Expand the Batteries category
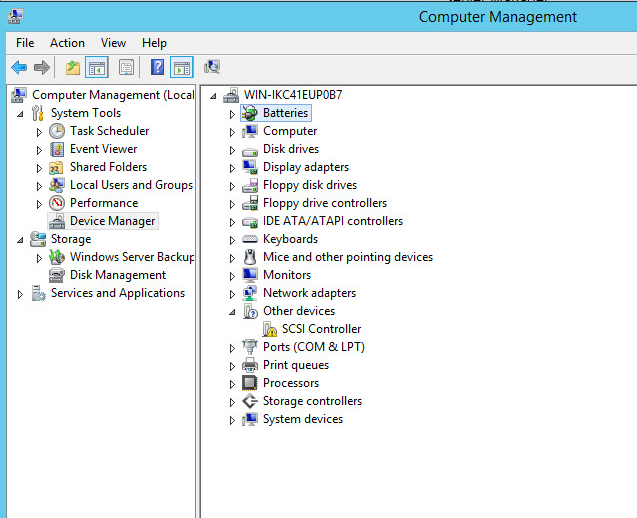637x518 pixels. tap(232, 114)
